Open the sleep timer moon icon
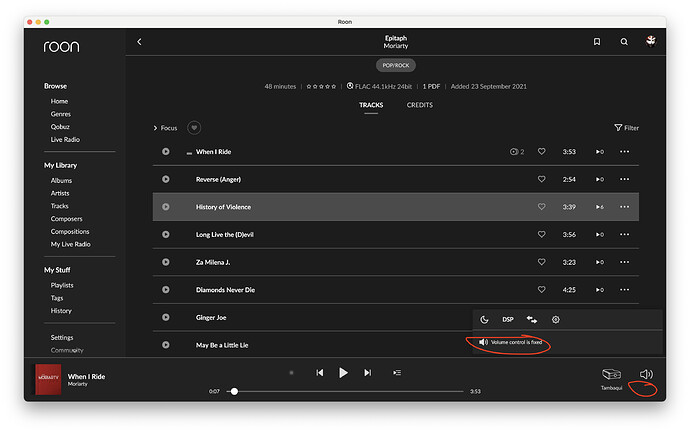This screenshot has height=432, width=690. [484, 320]
